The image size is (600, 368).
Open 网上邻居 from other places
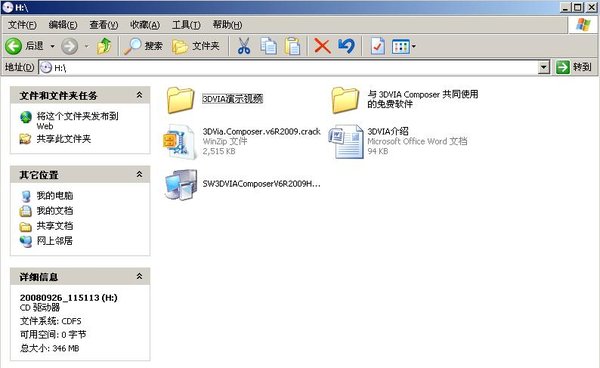[x=55, y=241]
